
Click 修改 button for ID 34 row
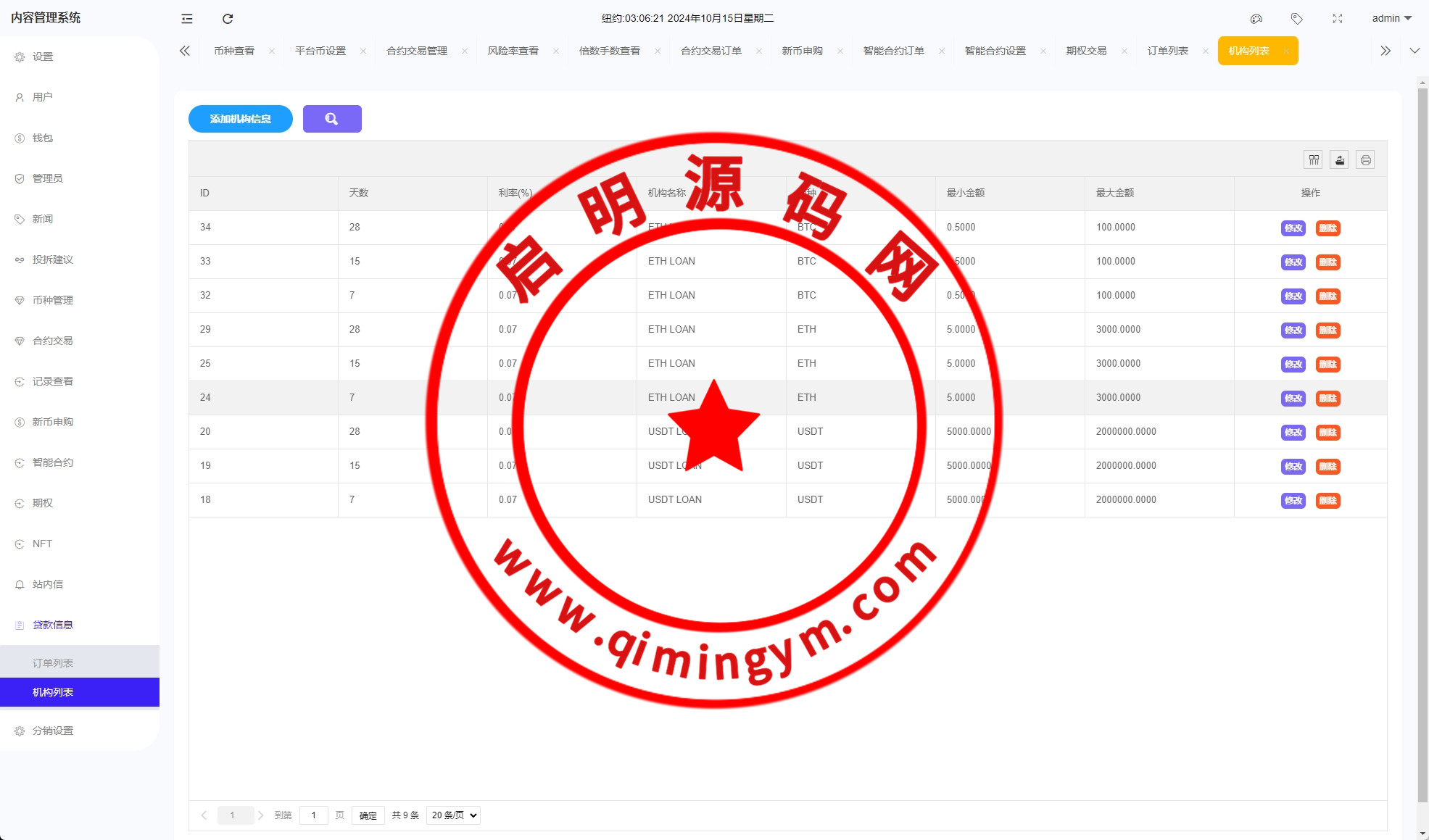tap(1293, 228)
